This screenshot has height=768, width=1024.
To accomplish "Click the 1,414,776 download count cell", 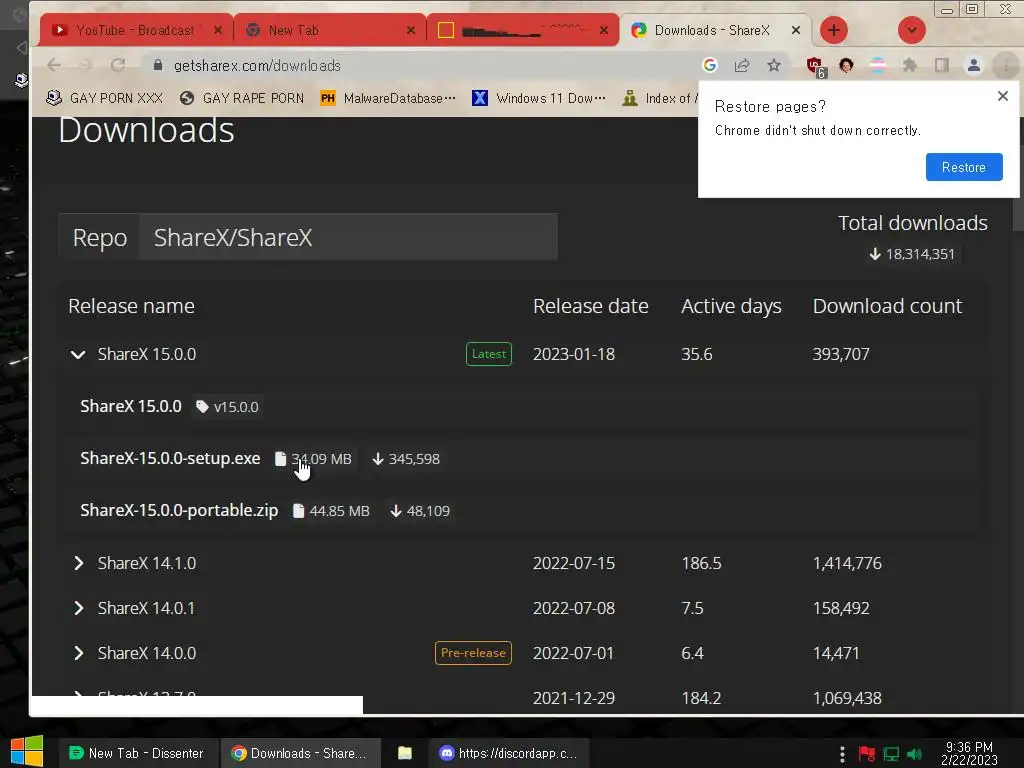I will (x=847, y=563).
